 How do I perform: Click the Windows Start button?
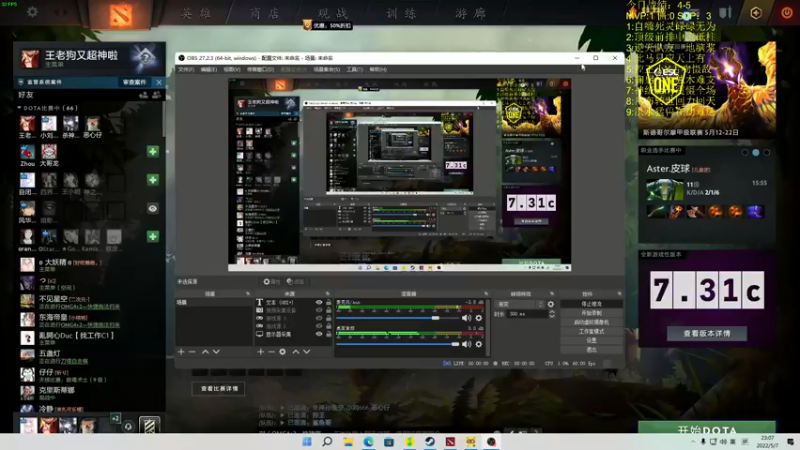coord(307,441)
